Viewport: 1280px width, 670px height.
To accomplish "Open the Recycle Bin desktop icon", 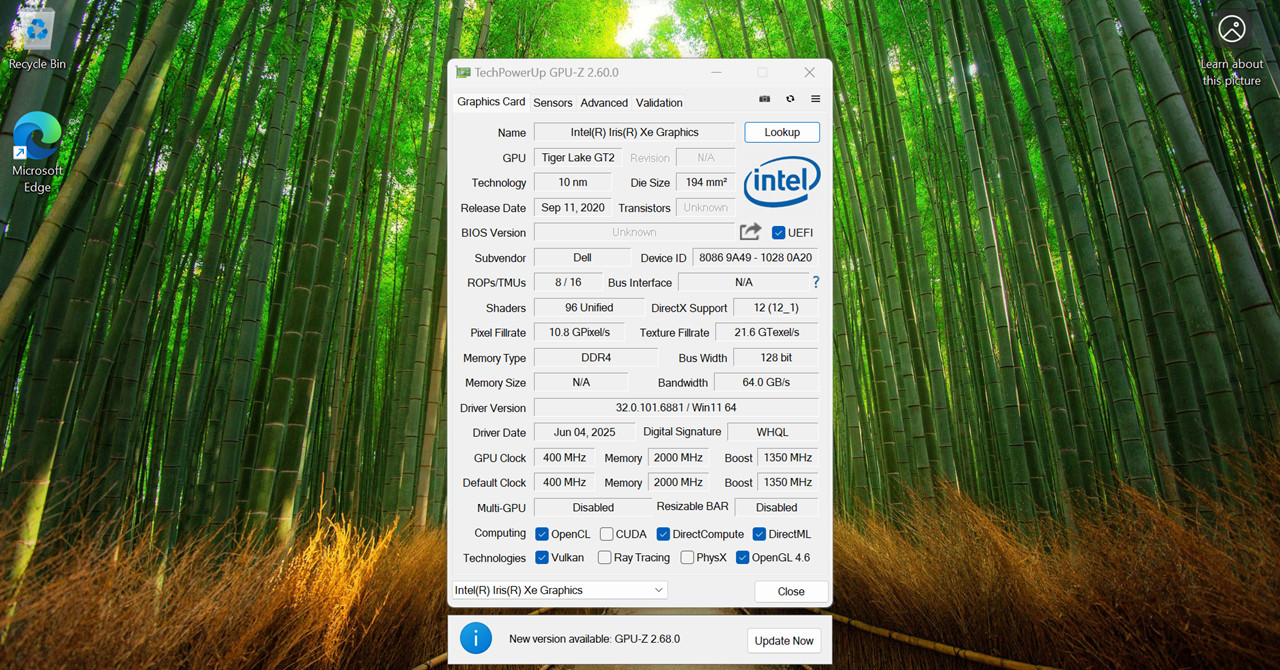I will [x=37, y=40].
